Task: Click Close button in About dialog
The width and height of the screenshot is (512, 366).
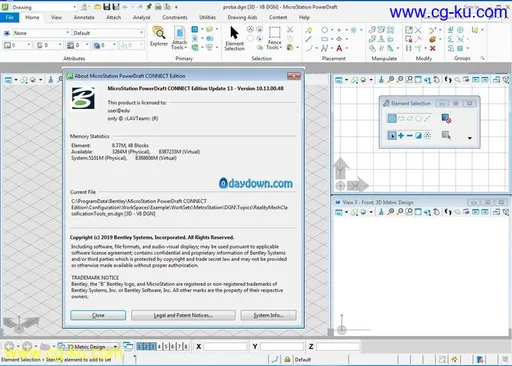Action: [98, 315]
